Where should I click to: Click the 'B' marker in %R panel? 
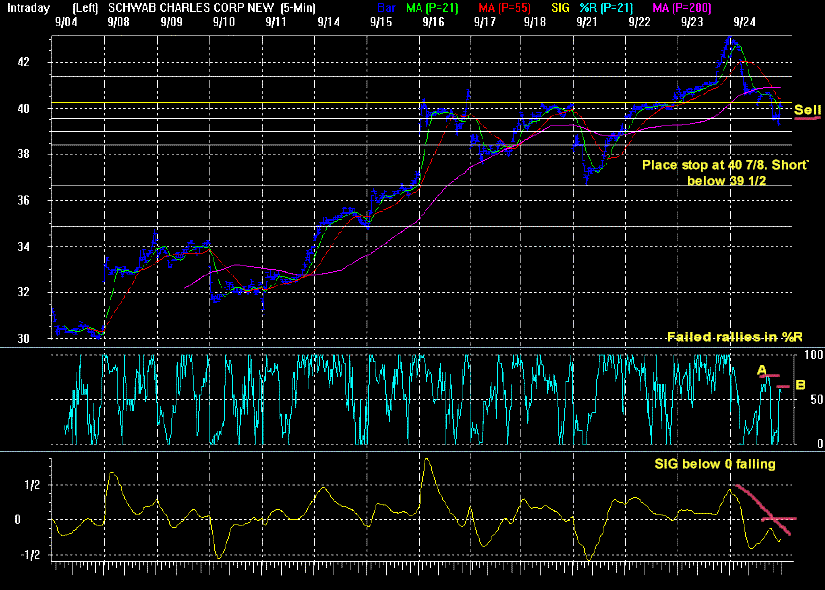(800, 385)
